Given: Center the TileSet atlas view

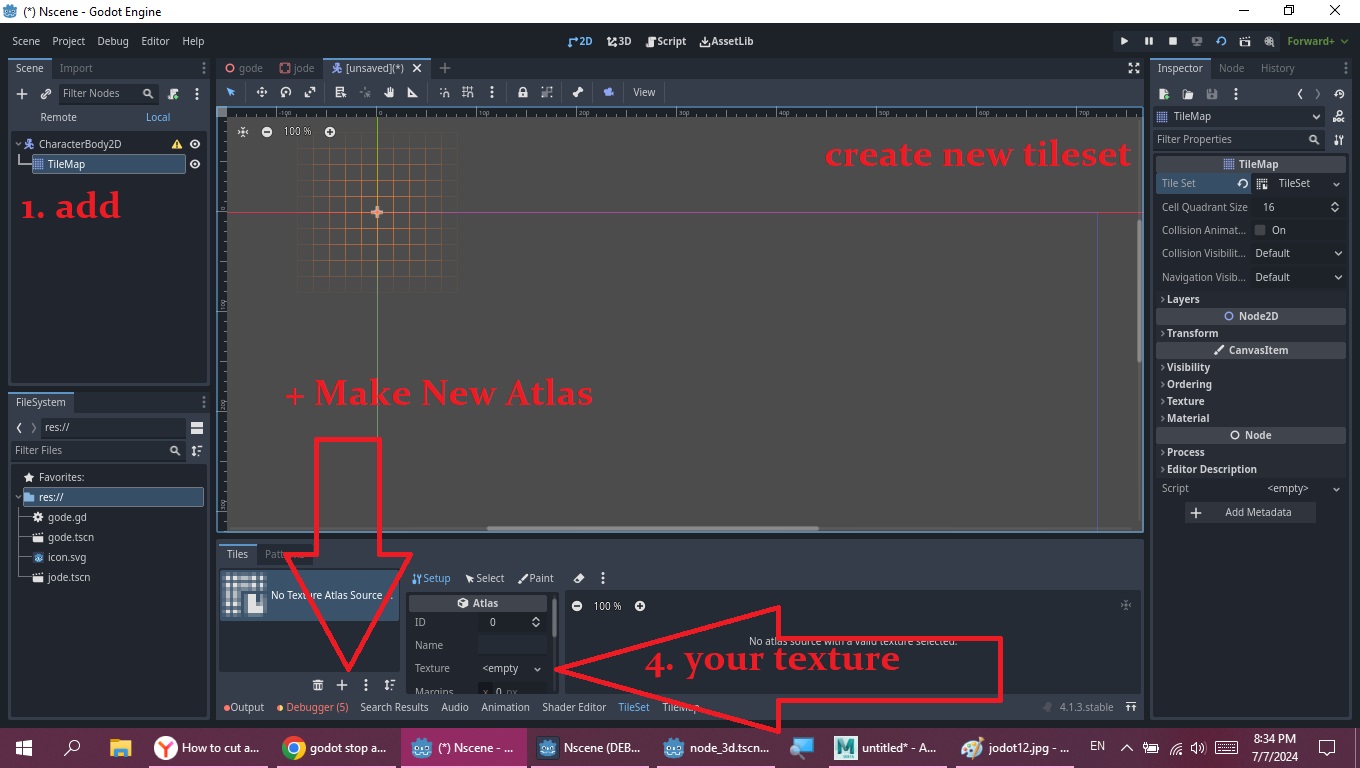Looking at the screenshot, I should tap(1126, 605).
